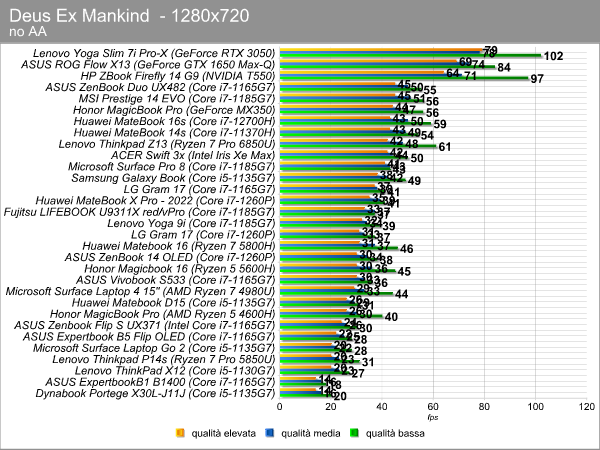Select Microsoft Surface Laptop Go 2 label

pyautogui.click(x=154, y=348)
